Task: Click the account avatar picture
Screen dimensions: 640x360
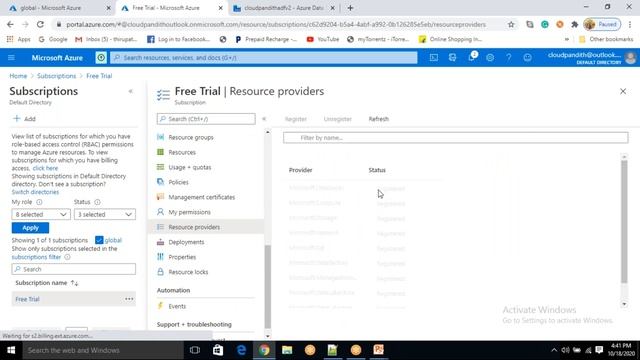Action: click(x=630, y=58)
